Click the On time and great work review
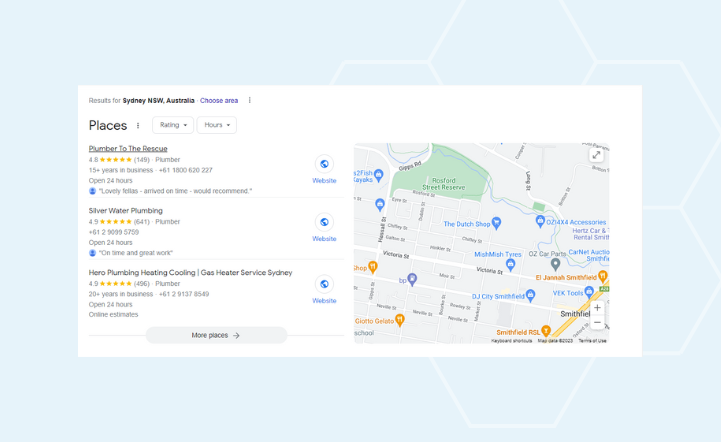Image resolution: width=721 pixels, height=442 pixels. click(136, 253)
